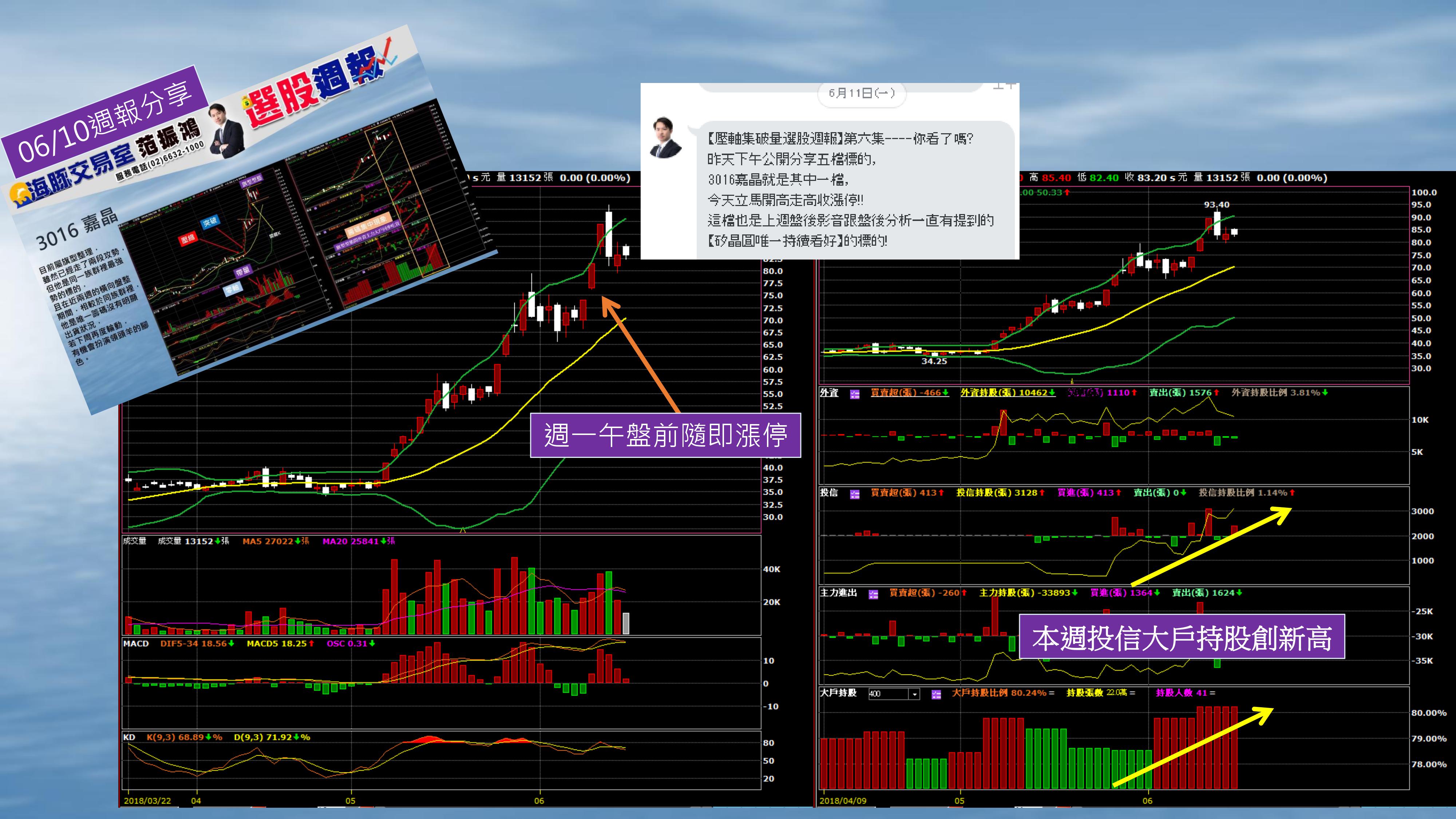The height and width of the screenshot is (819, 1456).
Task: Click the MACD5 18.25 label
Action: click(x=280, y=644)
